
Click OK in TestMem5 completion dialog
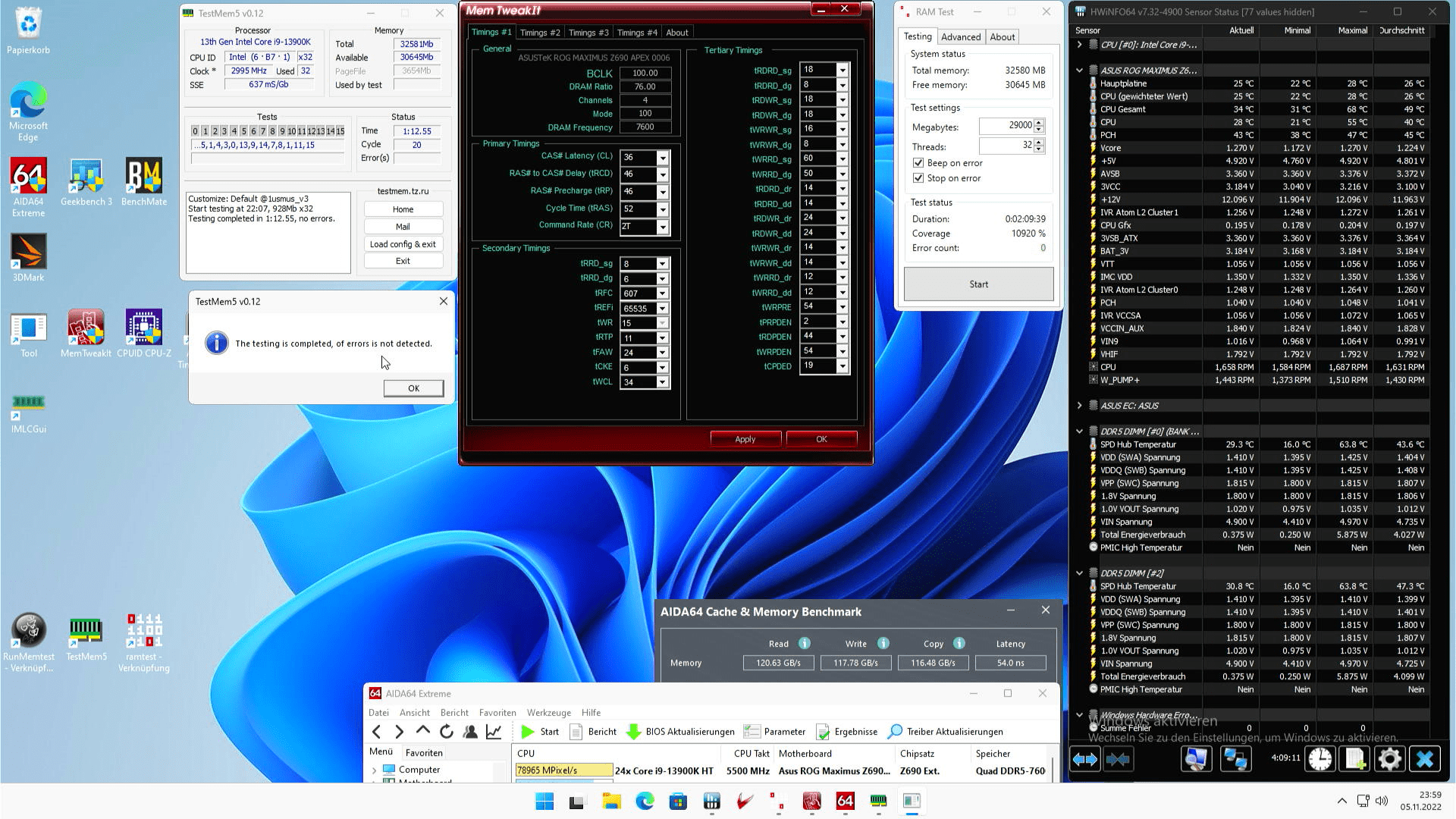coord(413,388)
